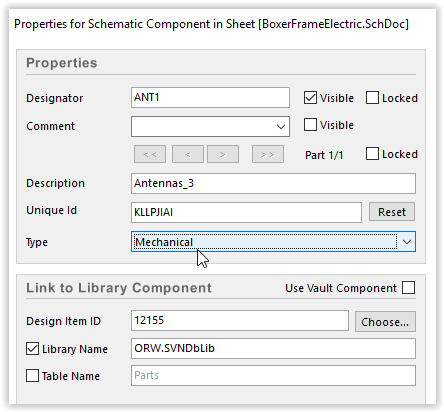Viewport: 444px width, 412px height.
Task: Click the 'Properties' section heading
Action: tap(62, 63)
